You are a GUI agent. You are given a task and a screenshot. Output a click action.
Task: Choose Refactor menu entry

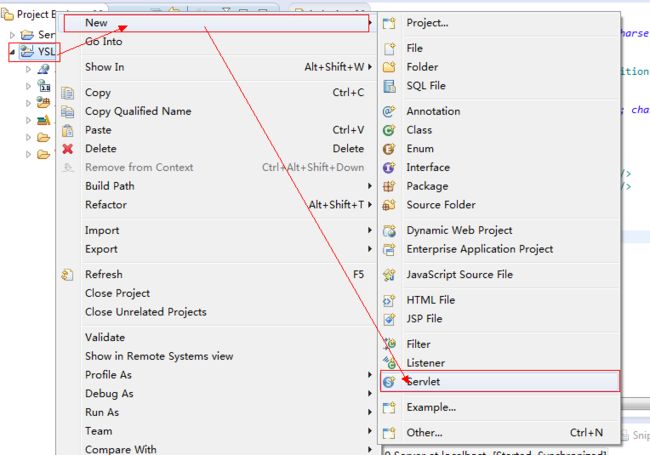click(216, 205)
